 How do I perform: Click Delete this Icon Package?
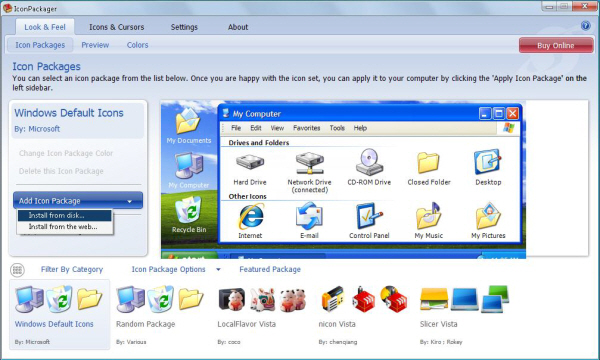[x=61, y=171]
